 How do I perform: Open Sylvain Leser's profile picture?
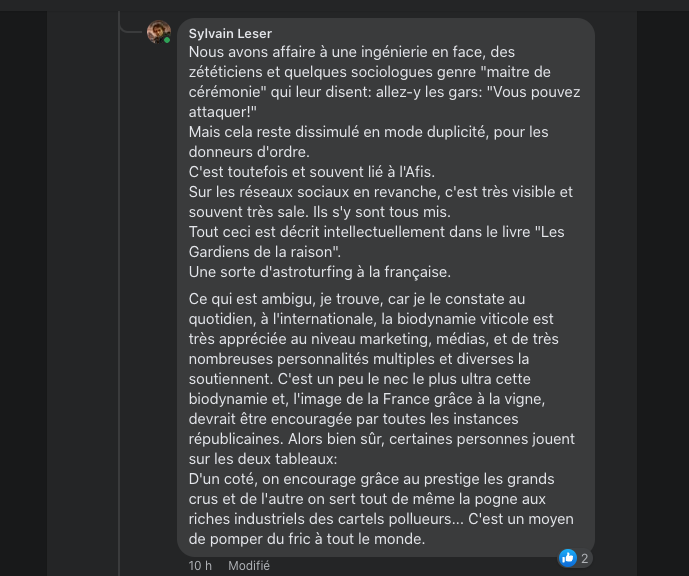(158, 31)
